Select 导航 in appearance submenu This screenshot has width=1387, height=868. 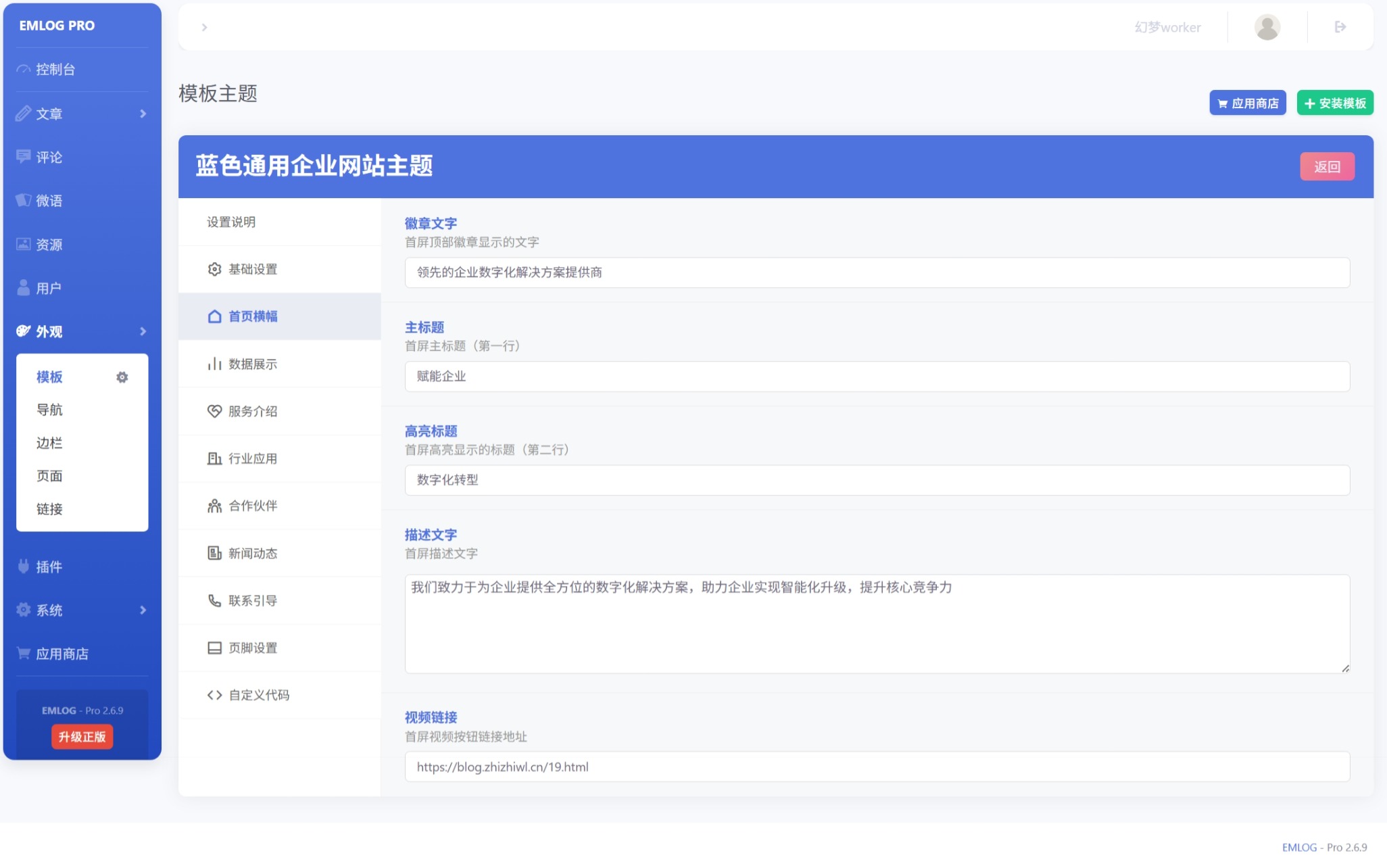coord(49,410)
